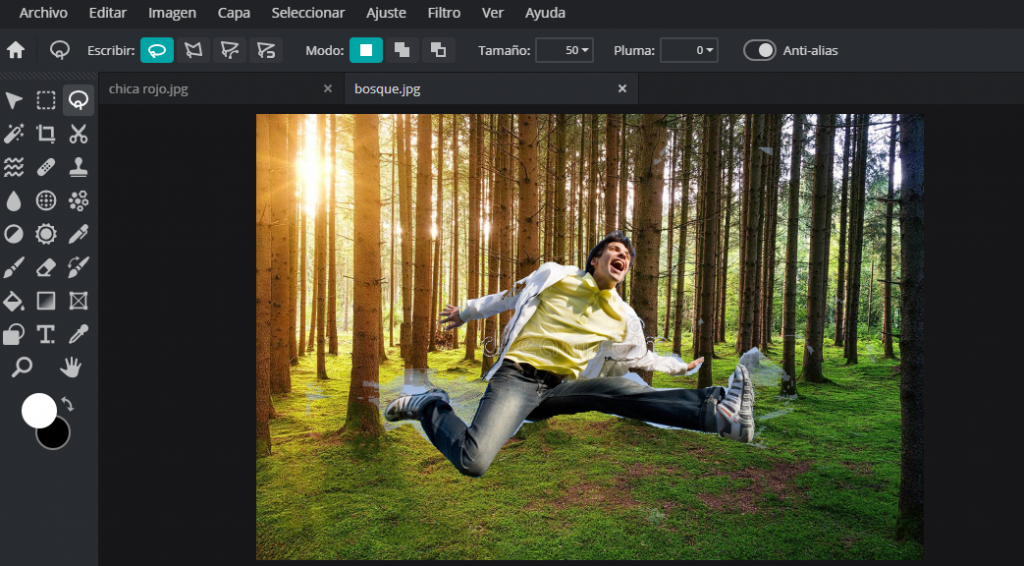The width and height of the screenshot is (1024, 566).
Task: Toggle the Anti-alias switch
Action: pyautogui.click(x=760, y=50)
